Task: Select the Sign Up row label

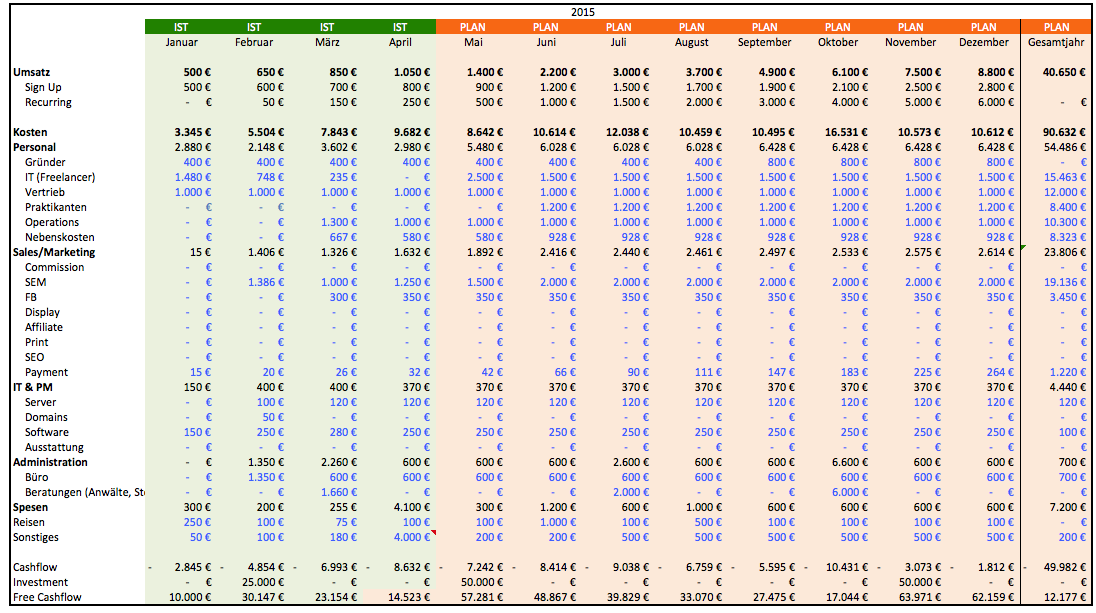Action: (43, 87)
